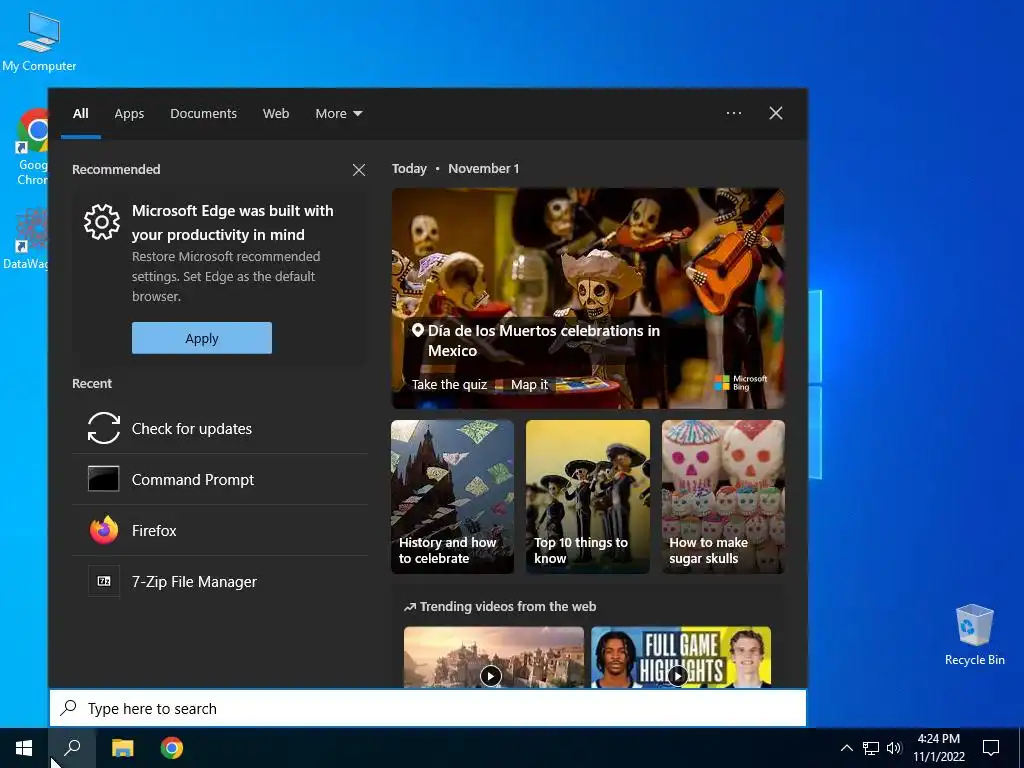Open Command Prompt from Recent list
Viewport: 1024px width, 768px height.
click(219, 479)
